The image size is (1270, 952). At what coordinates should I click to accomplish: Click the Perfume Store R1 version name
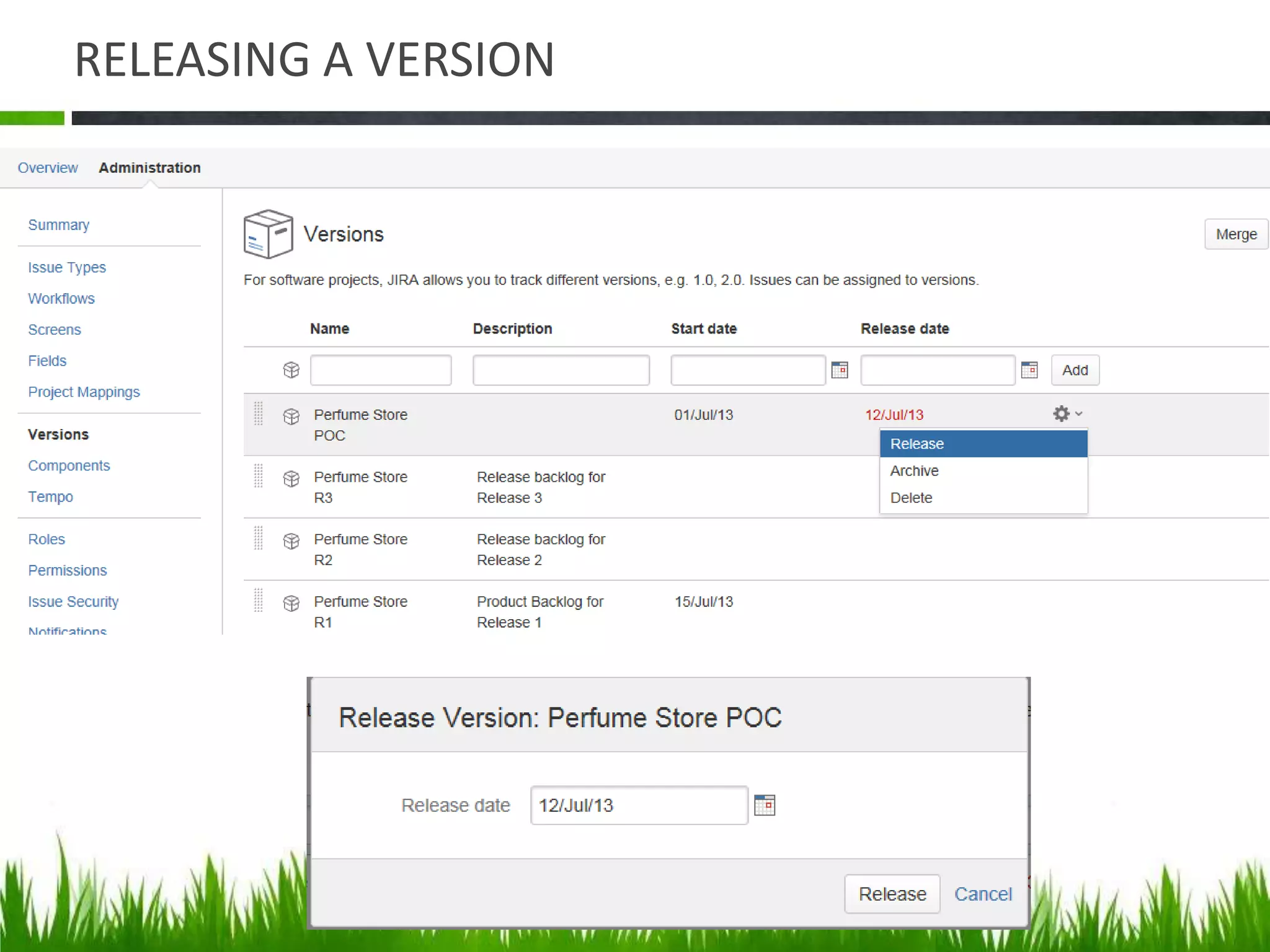[361, 612]
